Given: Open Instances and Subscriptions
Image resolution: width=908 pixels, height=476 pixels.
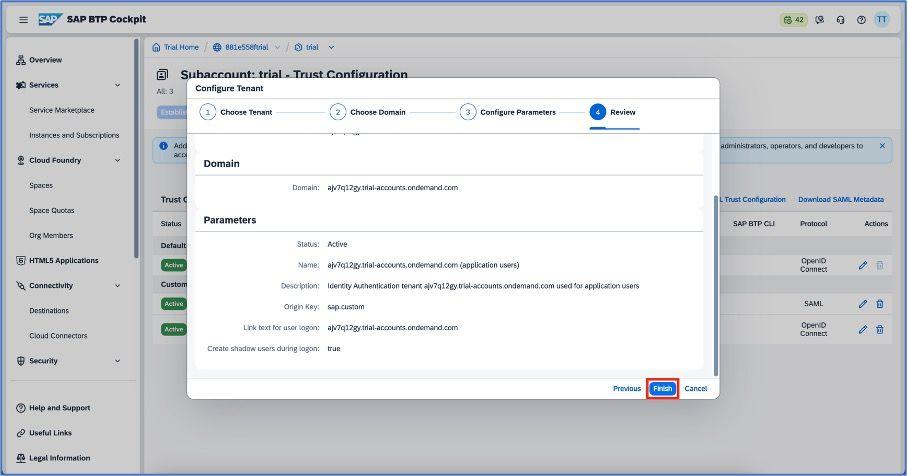Looking at the screenshot, I should click(74, 136).
